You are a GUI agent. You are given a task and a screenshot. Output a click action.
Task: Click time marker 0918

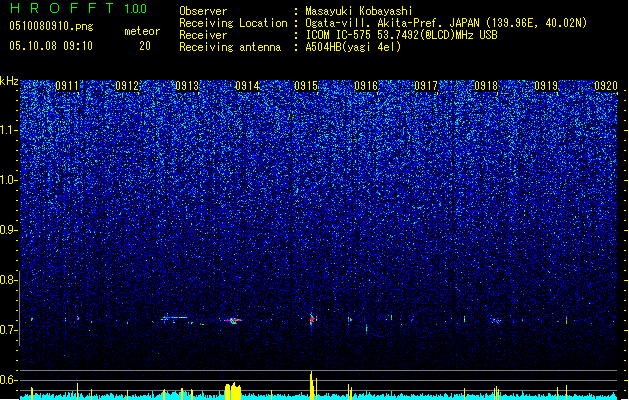[486, 86]
